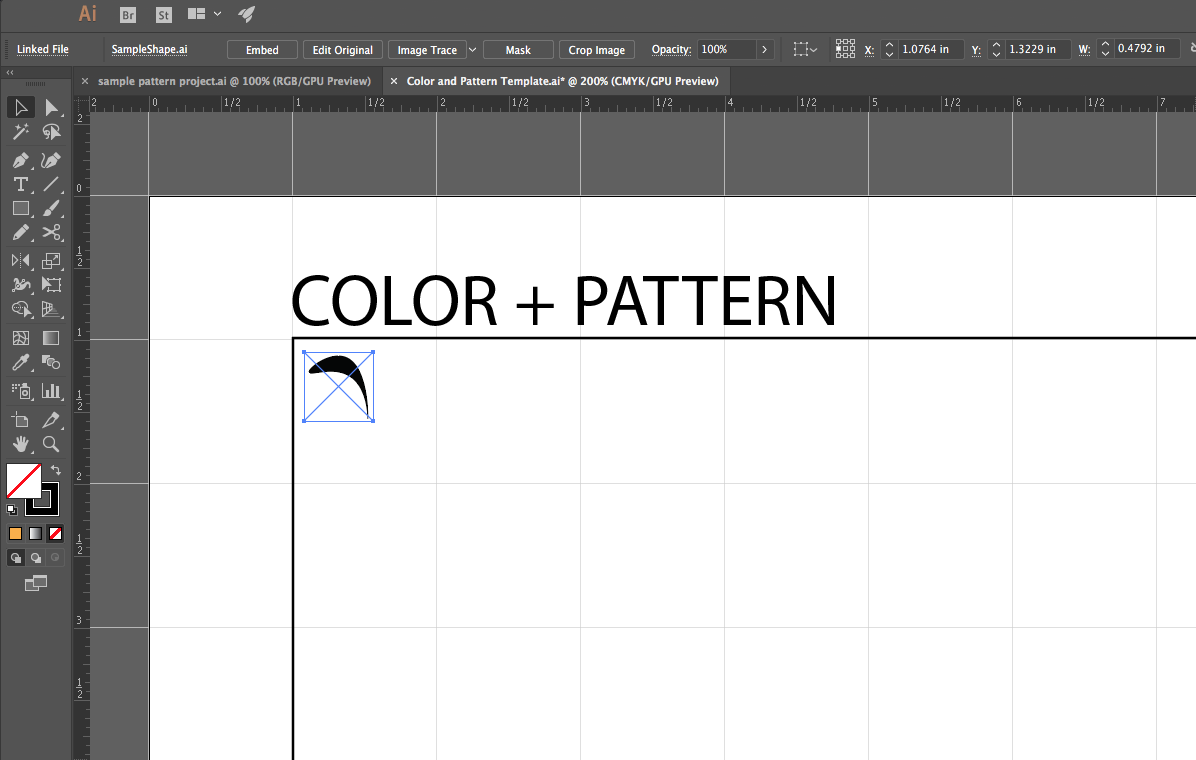Expand the Opacity value dropdown
The height and width of the screenshot is (760, 1196).
[764, 49]
